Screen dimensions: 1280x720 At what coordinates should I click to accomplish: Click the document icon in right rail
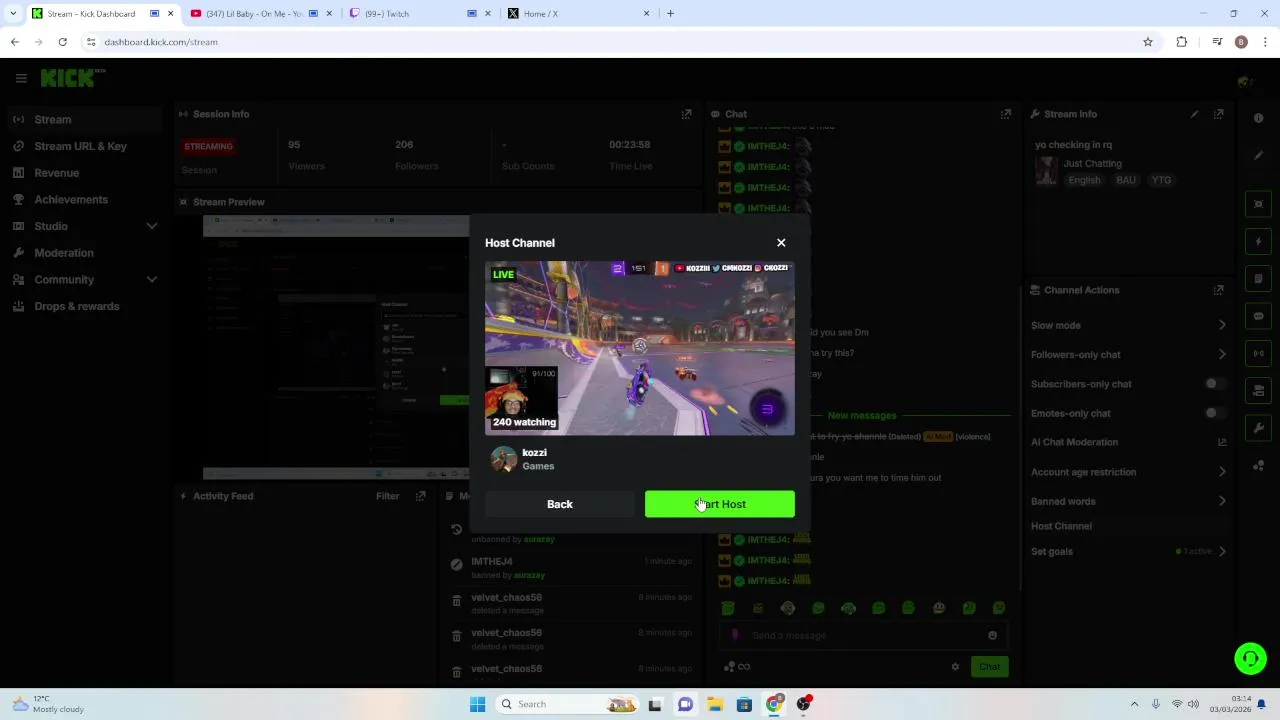click(x=1258, y=279)
